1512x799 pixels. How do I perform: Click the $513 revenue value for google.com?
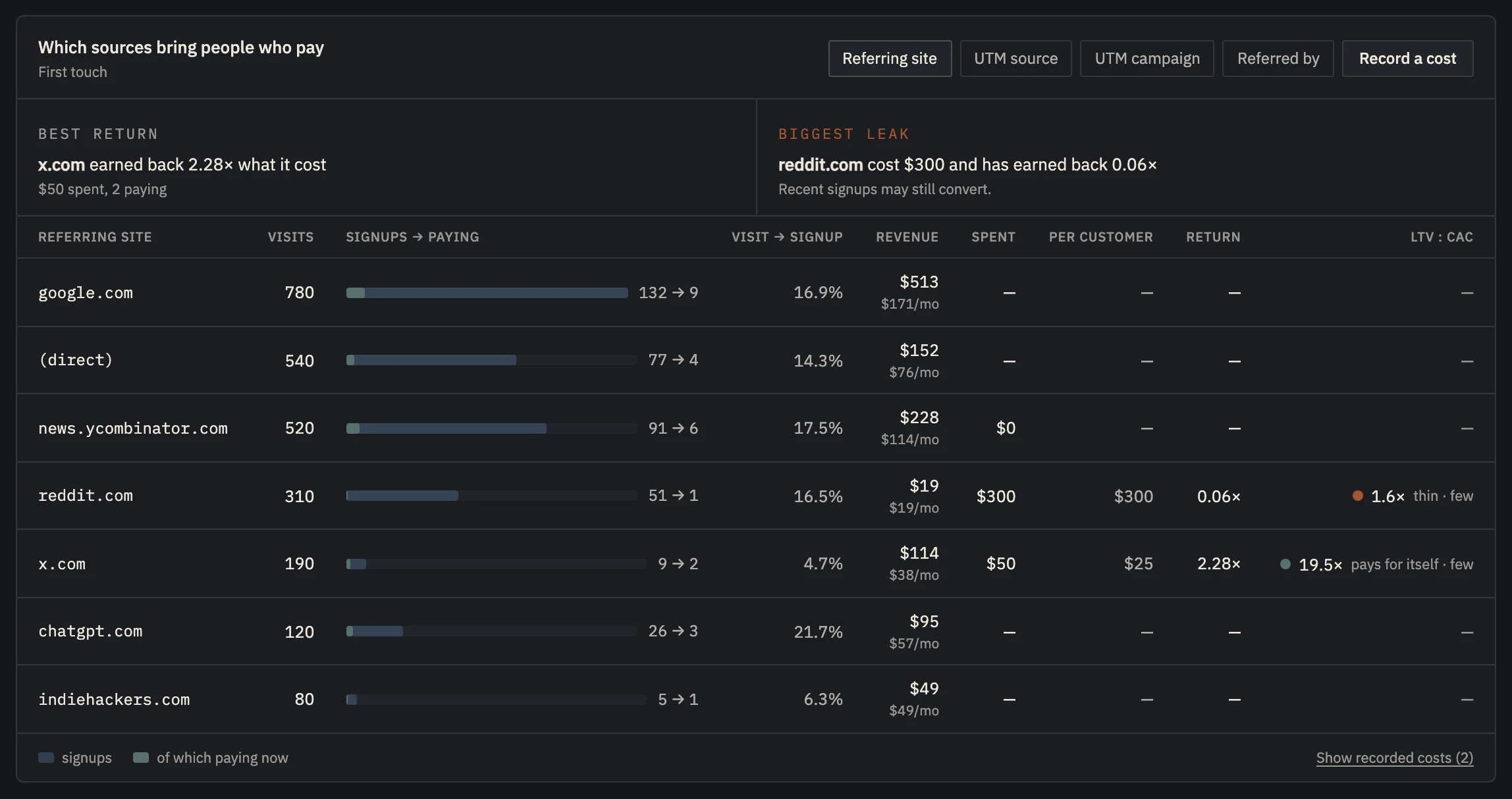[919, 282]
